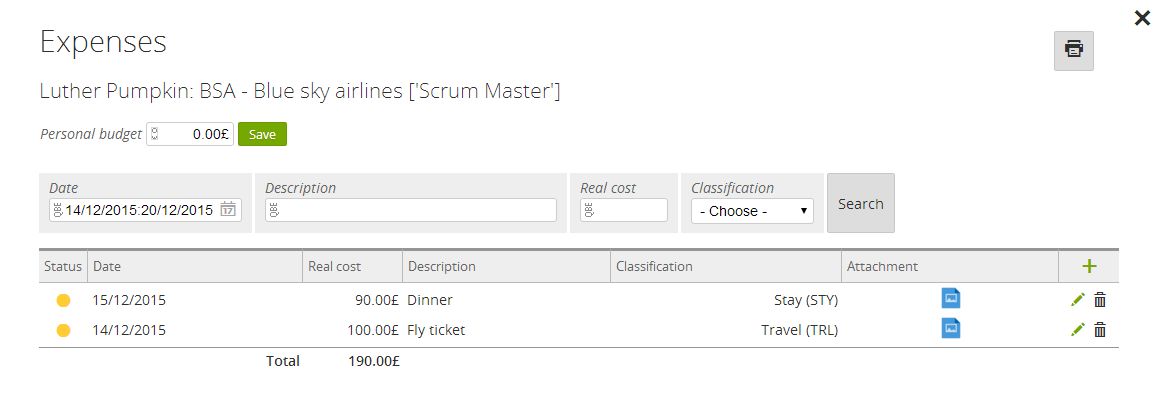Sort by the Date column header
This screenshot has height=413, width=1161.
tap(107, 266)
